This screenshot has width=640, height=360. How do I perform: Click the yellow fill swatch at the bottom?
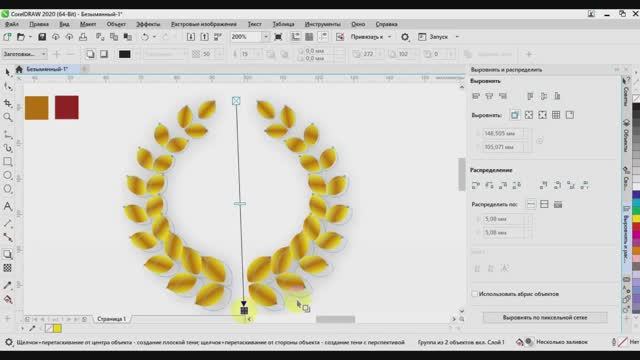pos(57,328)
